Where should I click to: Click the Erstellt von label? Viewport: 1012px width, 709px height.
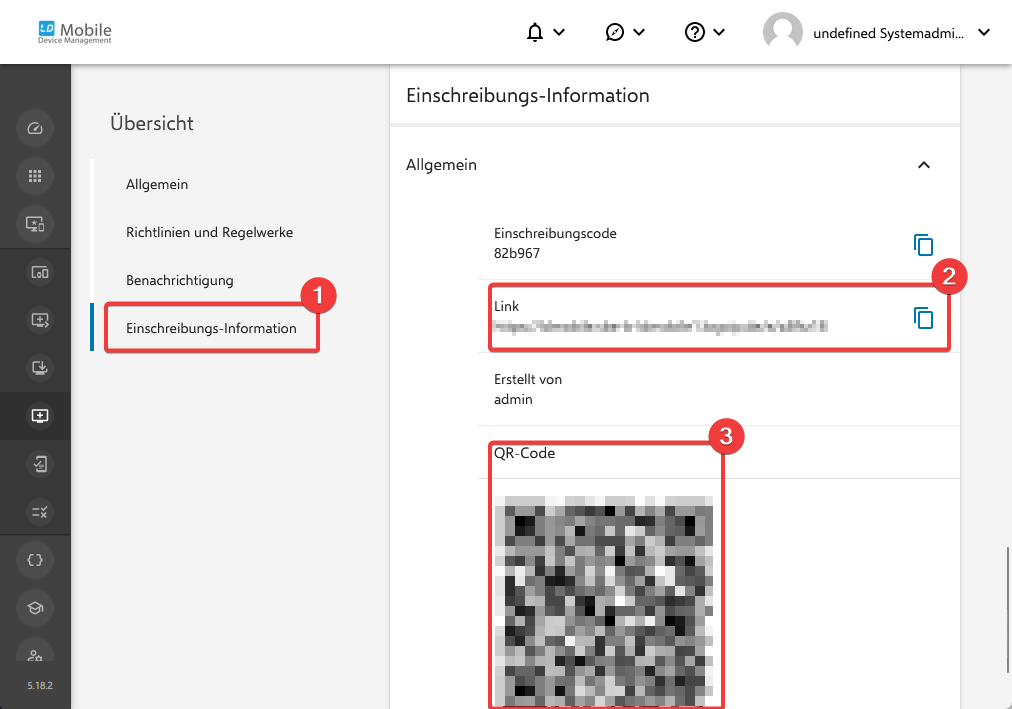(527, 379)
